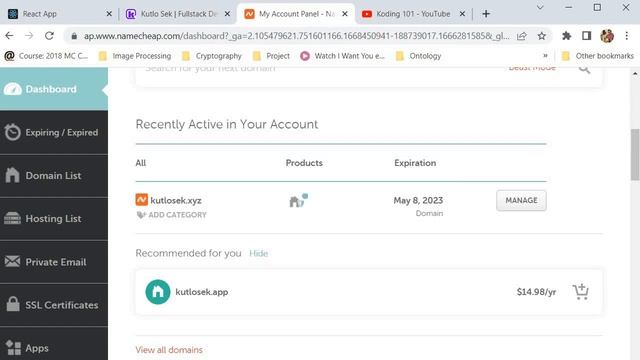This screenshot has width=640, height=360.
Task: Click the Domain List house icon
Action: (x=13, y=175)
